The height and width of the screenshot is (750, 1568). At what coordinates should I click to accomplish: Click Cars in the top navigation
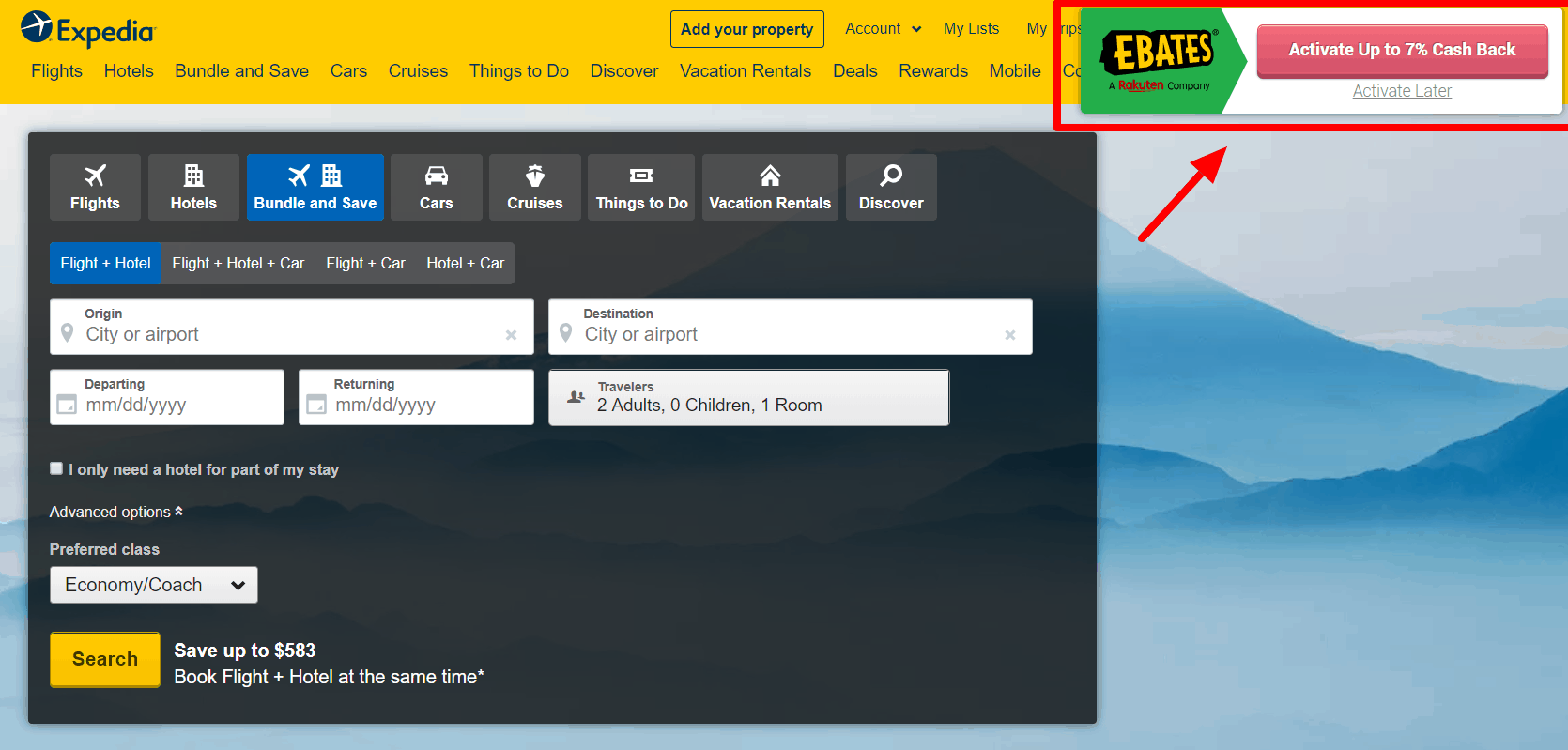point(348,71)
